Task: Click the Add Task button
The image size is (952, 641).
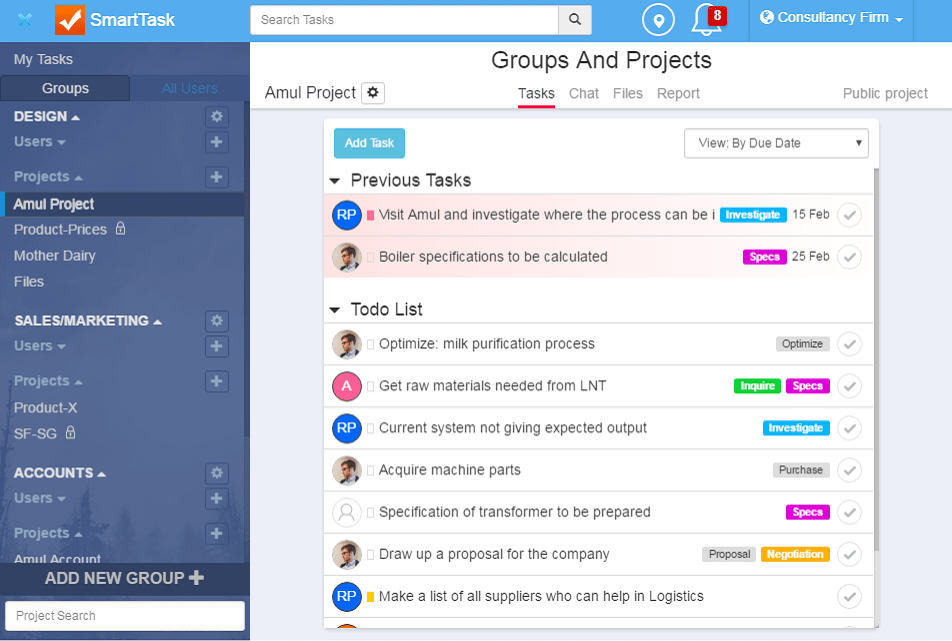Action: point(369,143)
